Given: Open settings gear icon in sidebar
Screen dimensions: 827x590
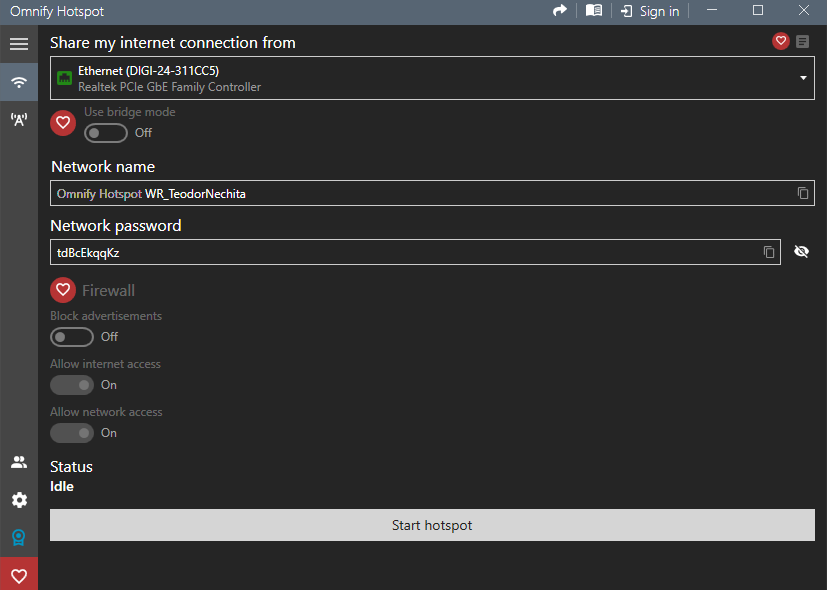Looking at the screenshot, I should (19, 500).
